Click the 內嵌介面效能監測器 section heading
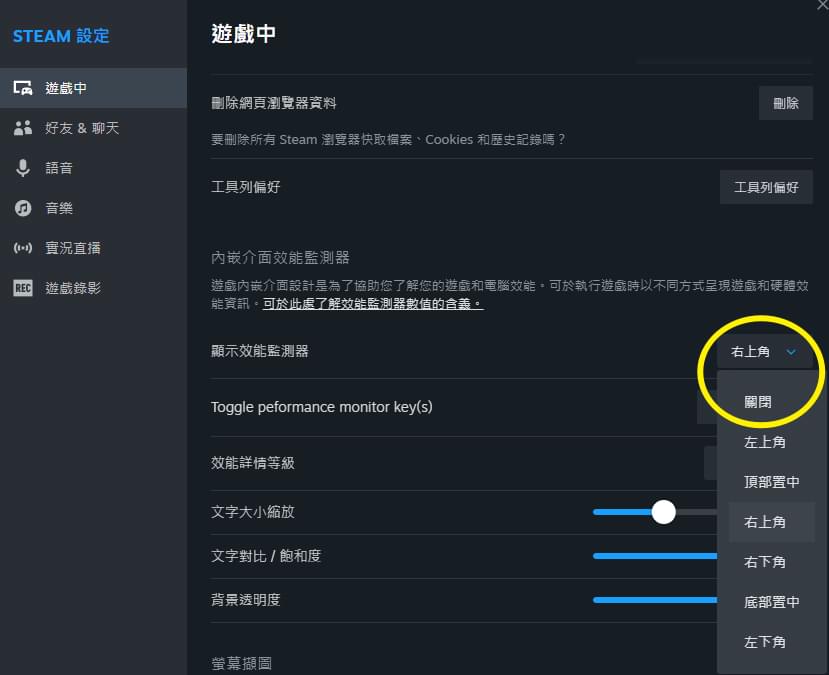 [x=280, y=258]
